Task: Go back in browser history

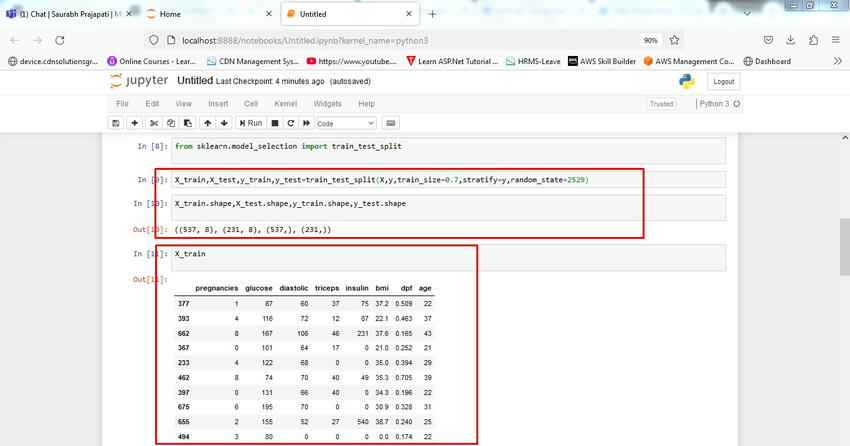Action: (x=15, y=40)
